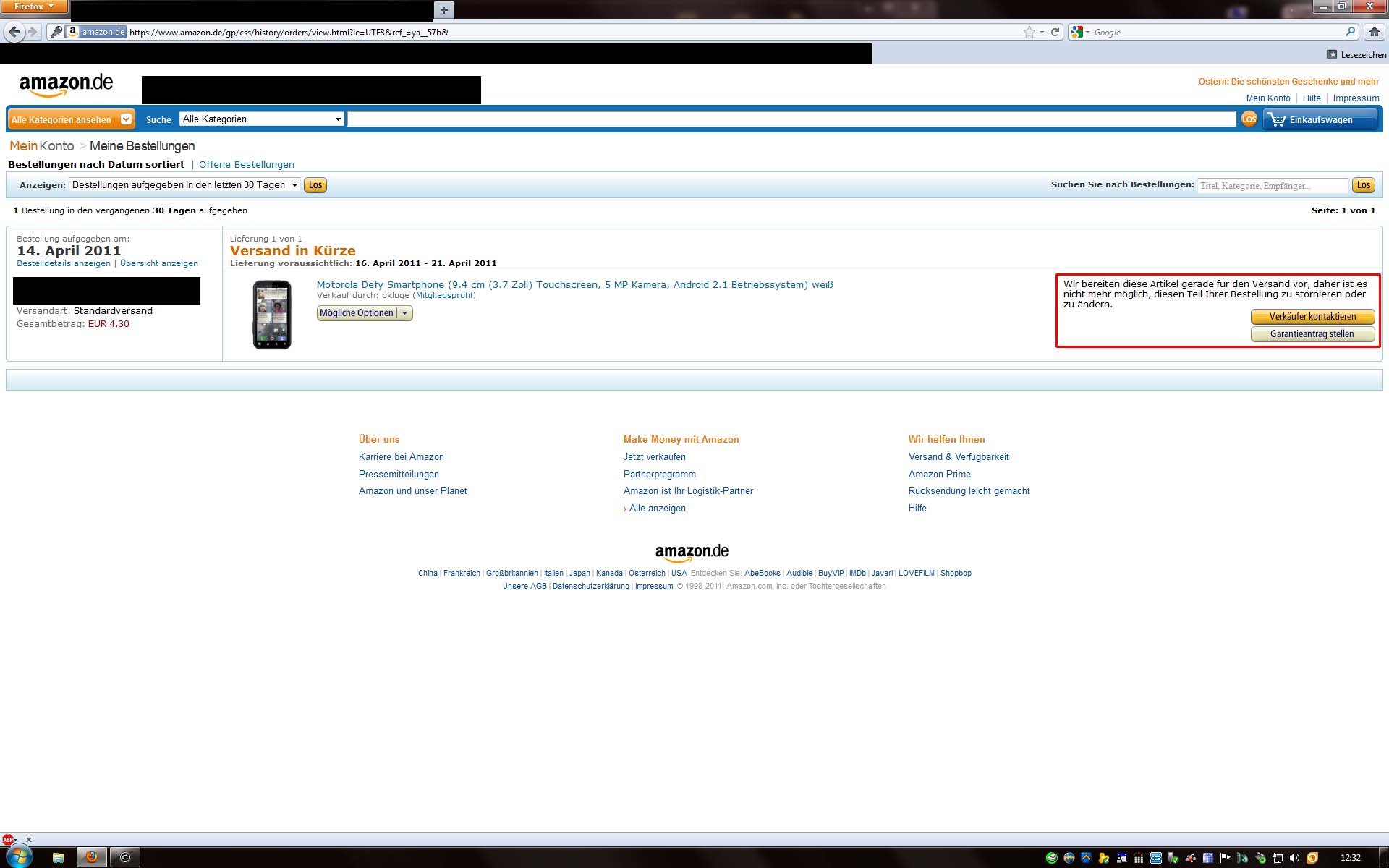The image size is (1389, 868).
Task: Click the Los button next to Anzeigen
Action: click(x=315, y=185)
